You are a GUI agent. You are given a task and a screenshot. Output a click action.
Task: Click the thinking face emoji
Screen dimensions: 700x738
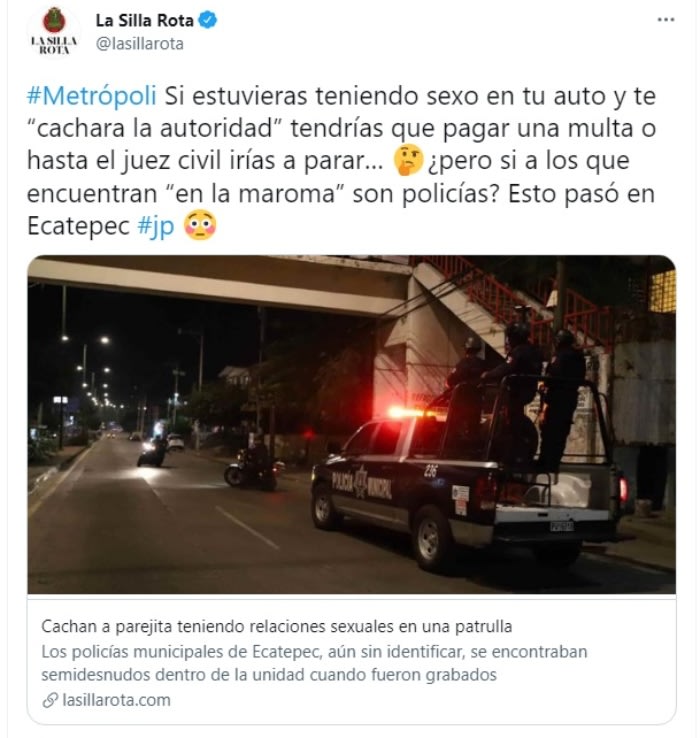[x=409, y=160]
